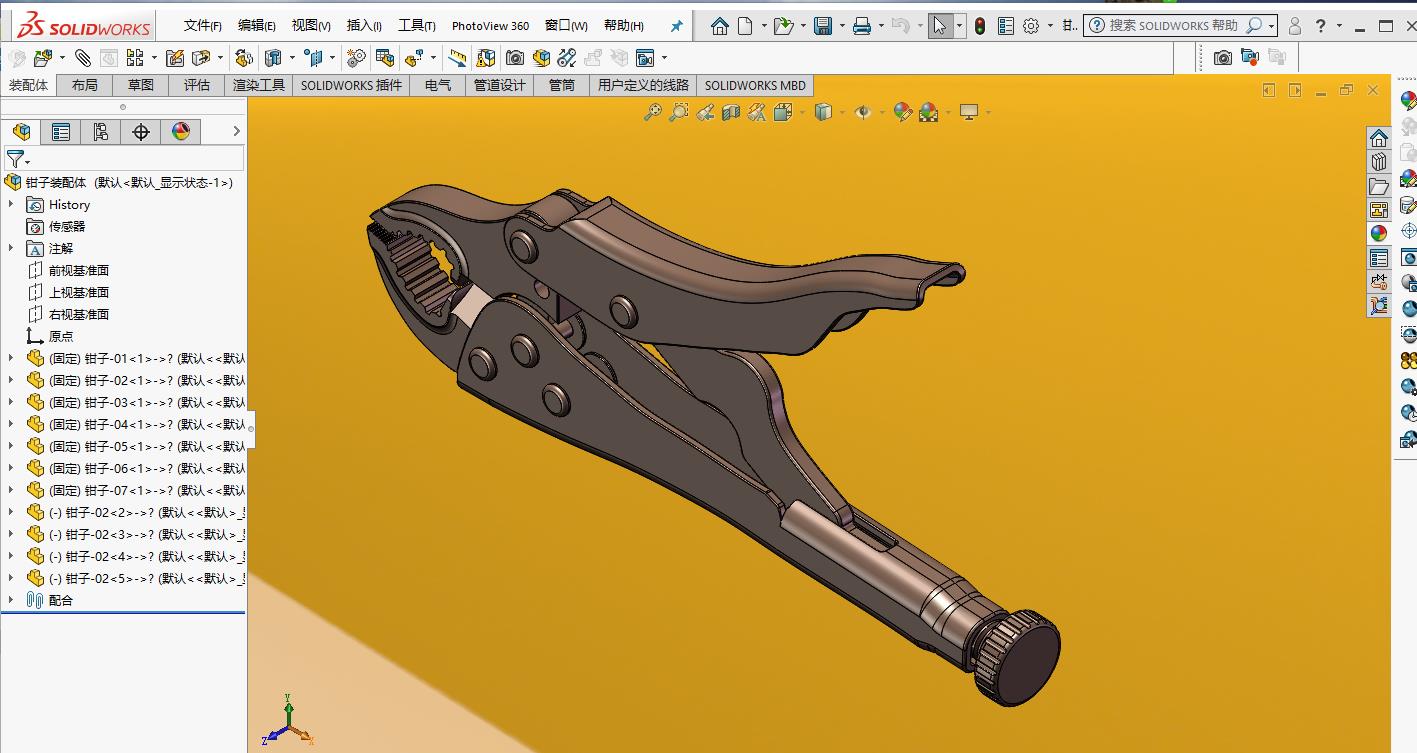Select the SOLIDWORKS 插件 command tab
Viewport: 1417px width, 753px height.
(351, 86)
